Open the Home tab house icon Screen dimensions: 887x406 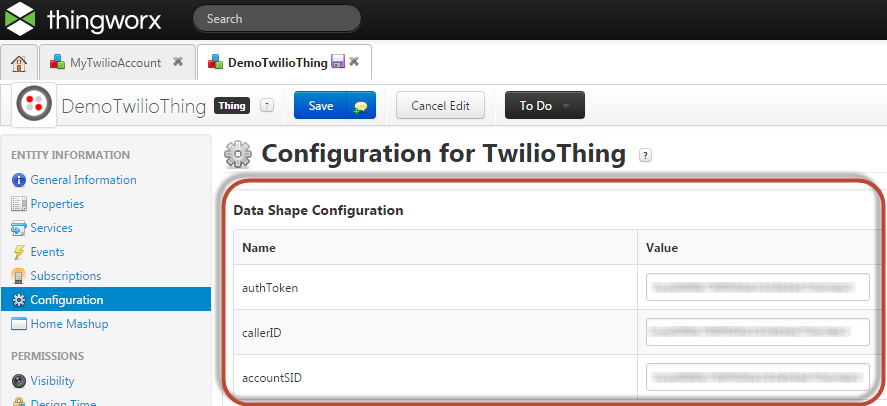pyautogui.click(x=19, y=63)
